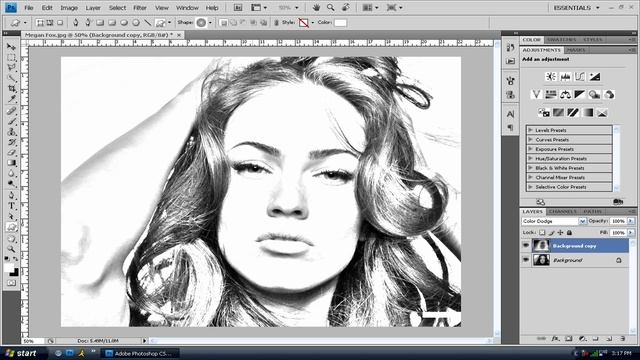This screenshot has width=640, height=360.
Task: Switch to the Masks tab
Action: click(x=576, y=50)
